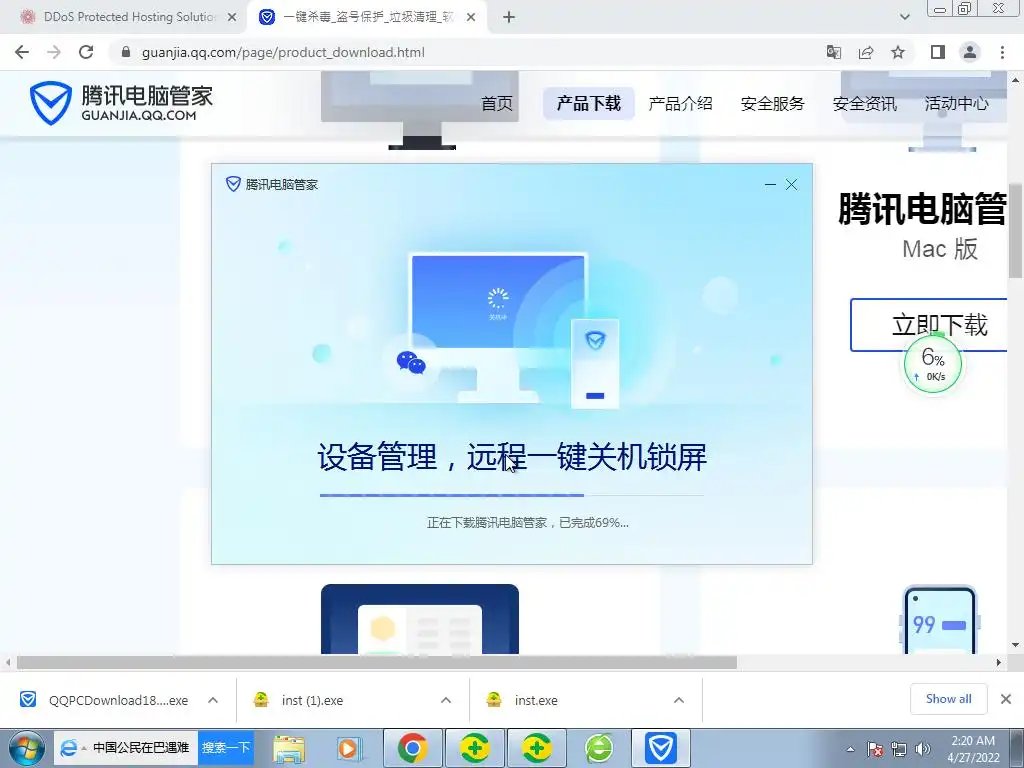Image resolution: width=1024 pixels, height=768 pixels.
Task: Open 安全服务 navigation item
Action: (x=773, y=103)
